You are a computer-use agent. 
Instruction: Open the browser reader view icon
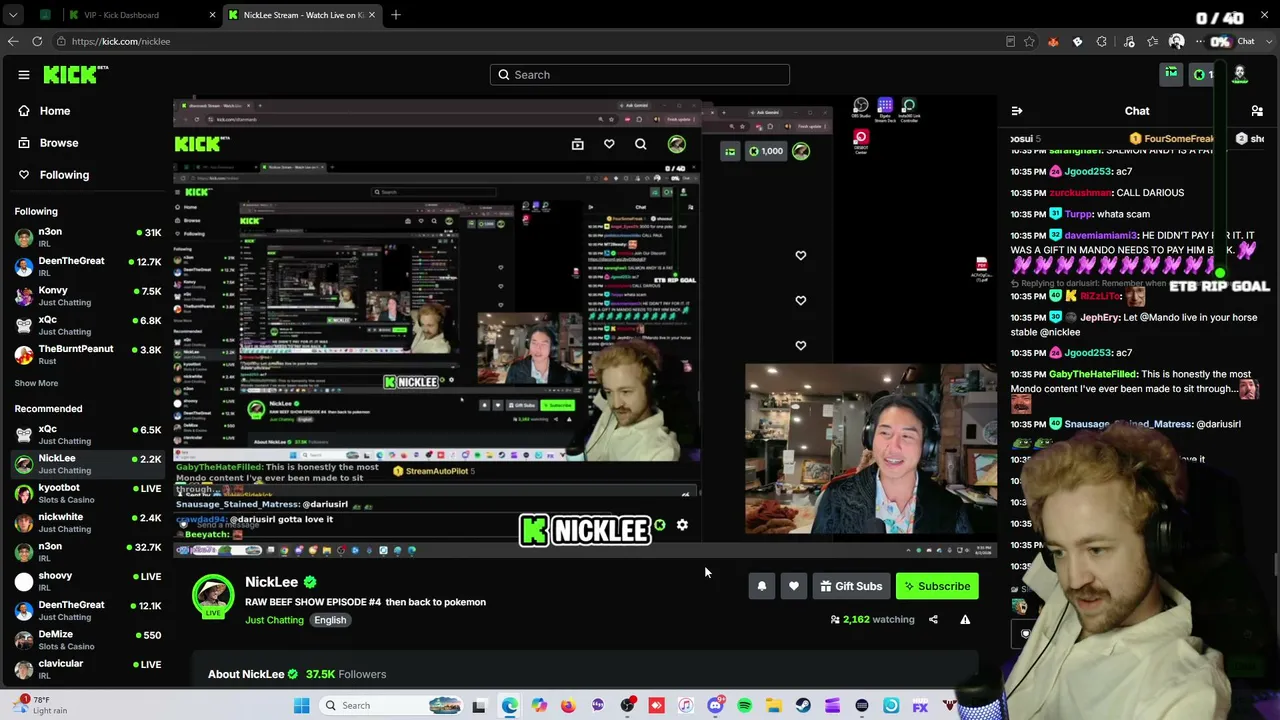pos(1010,42)
